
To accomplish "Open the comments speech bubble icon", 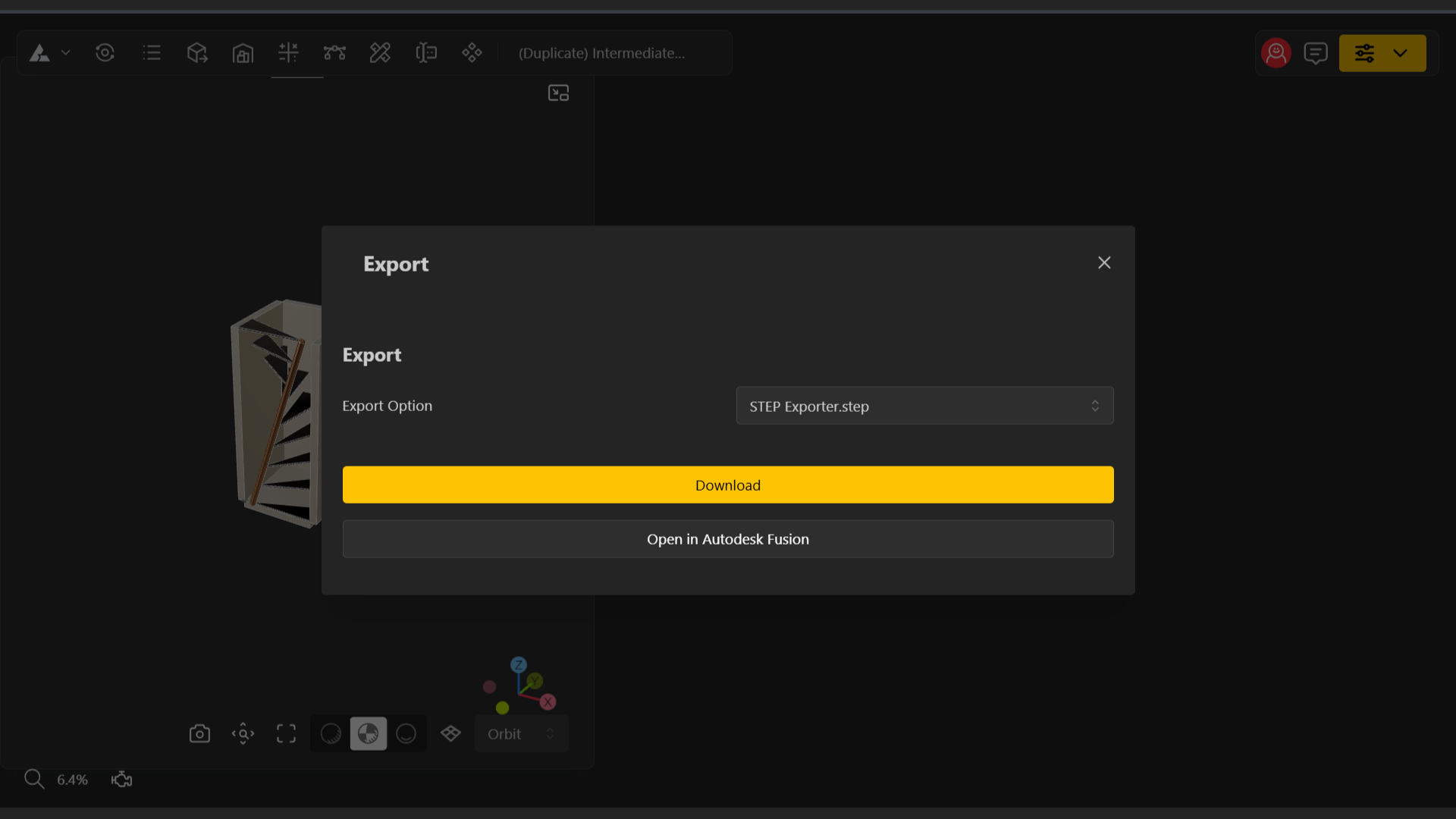I will (1315, 53).
